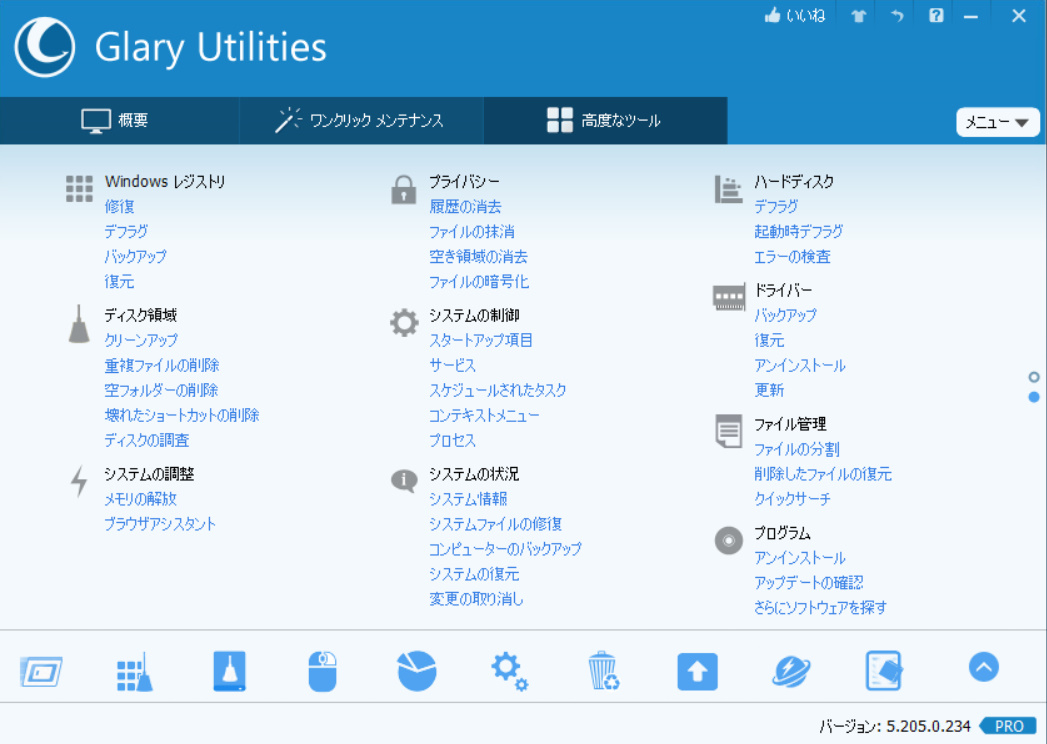Click the ハードディスク category icon

coord(728,190)
